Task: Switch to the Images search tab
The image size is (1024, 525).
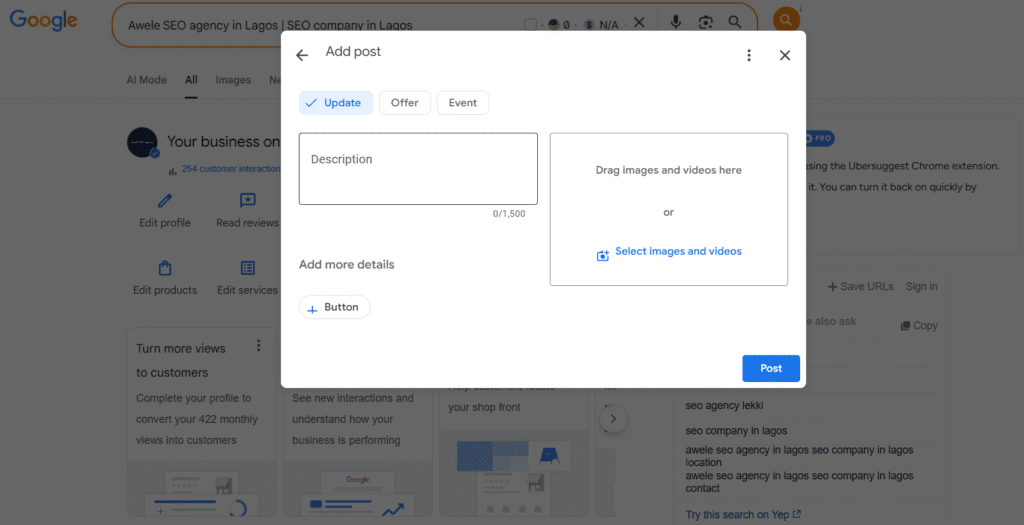Action: 233,80
